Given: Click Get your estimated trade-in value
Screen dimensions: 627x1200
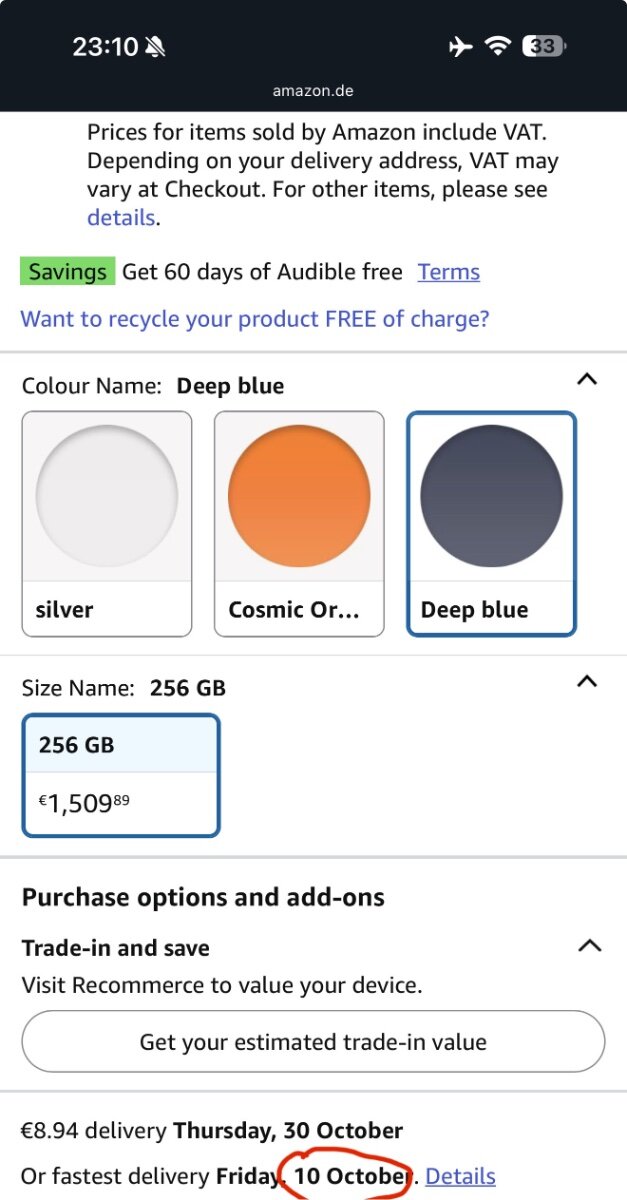Looking at the screenshot, I should (x=313, y=1042).
